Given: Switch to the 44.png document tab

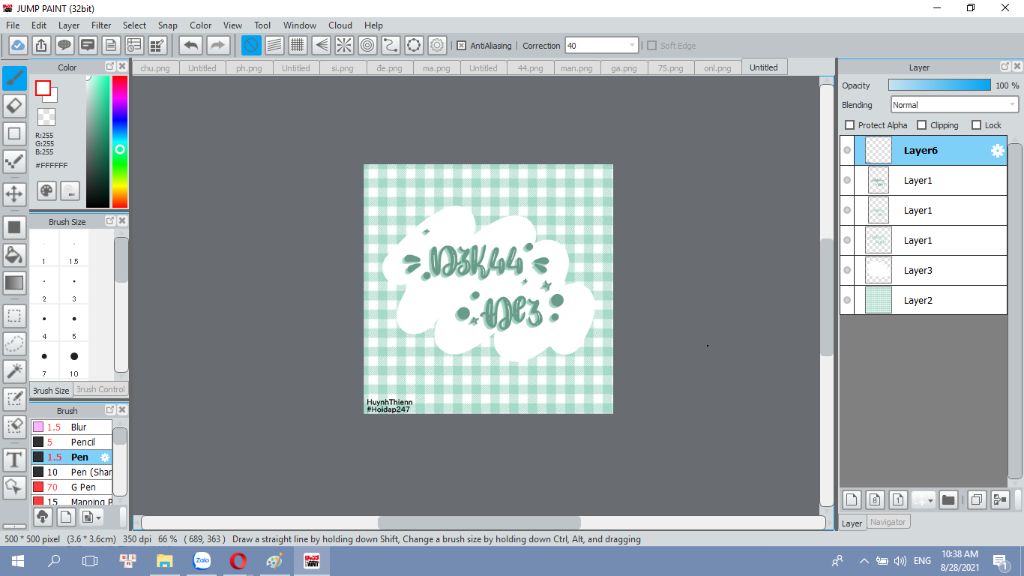Looking at the screenshot, I should pos(530,68).
